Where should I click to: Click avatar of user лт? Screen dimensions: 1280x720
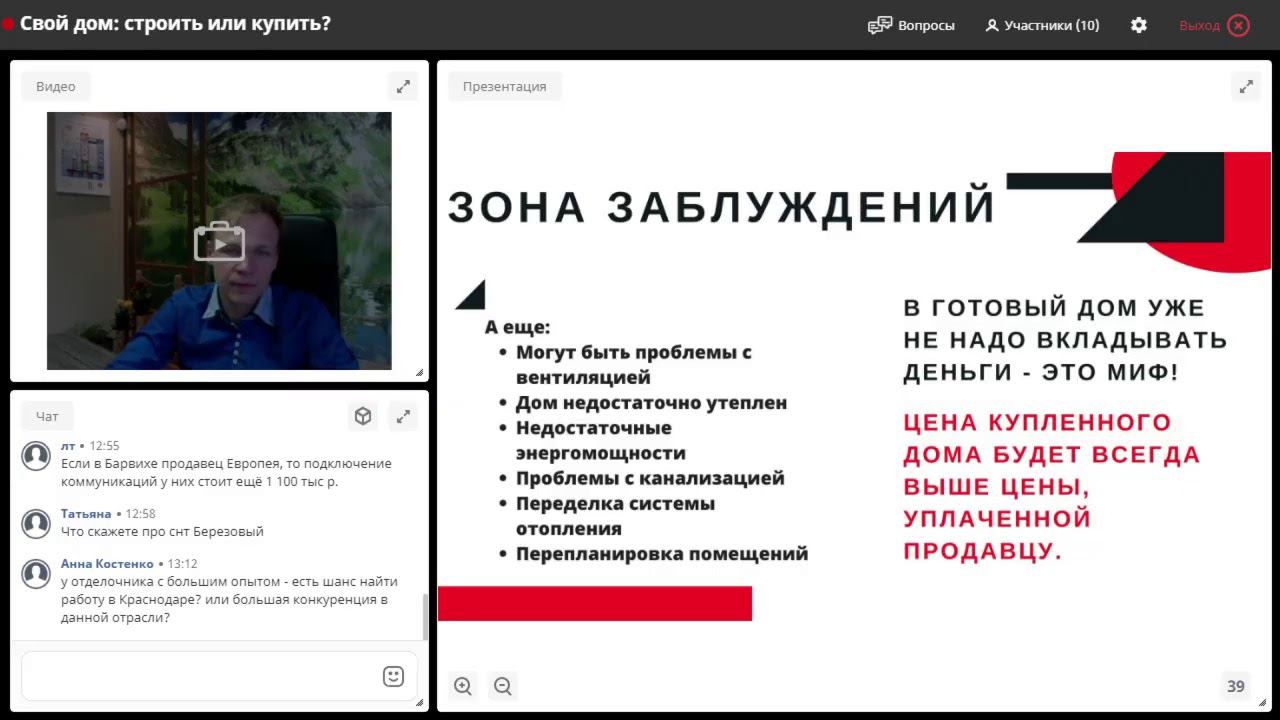(x=37, y=456)
